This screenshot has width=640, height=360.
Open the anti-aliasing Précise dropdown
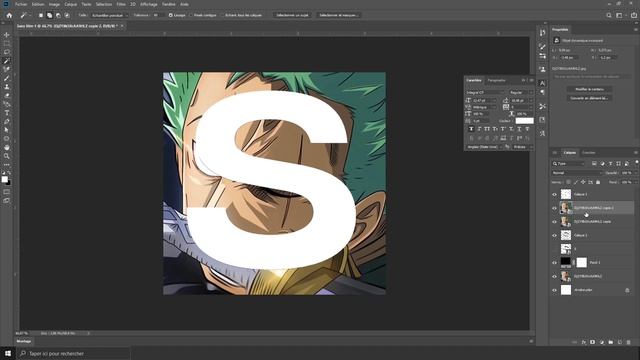point(522,147)
